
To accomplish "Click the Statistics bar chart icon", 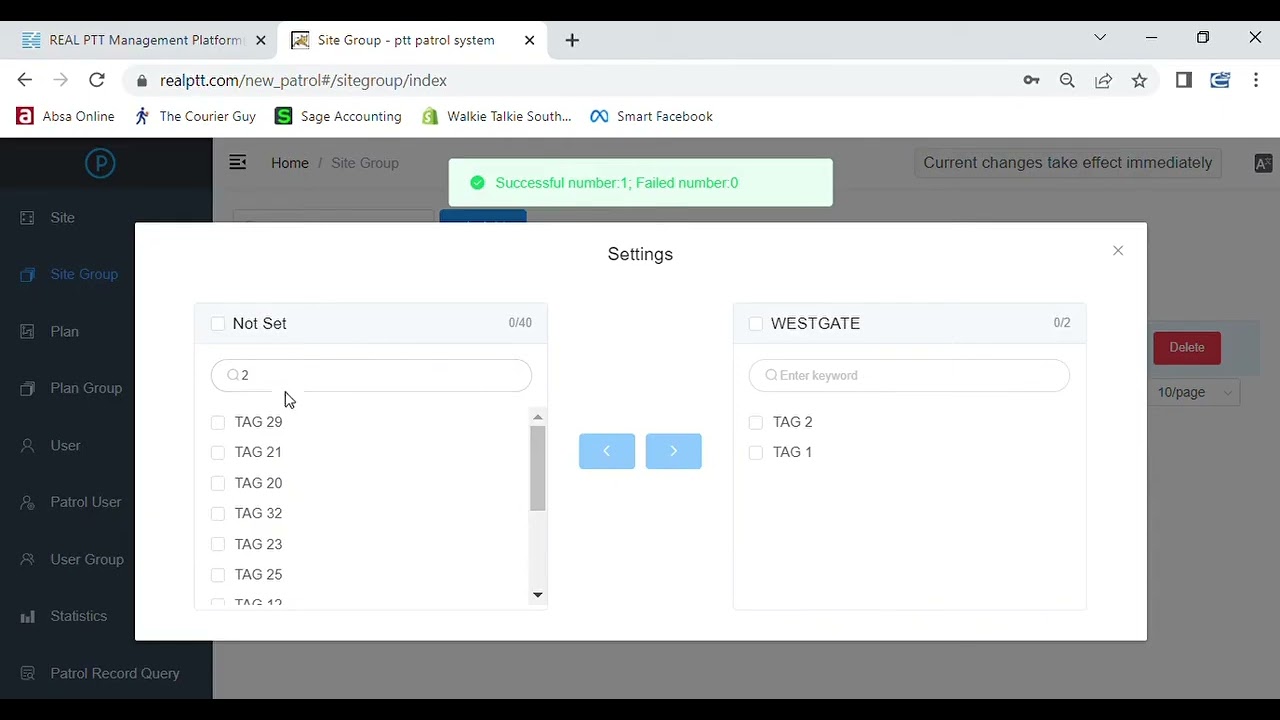I will 28,616.
